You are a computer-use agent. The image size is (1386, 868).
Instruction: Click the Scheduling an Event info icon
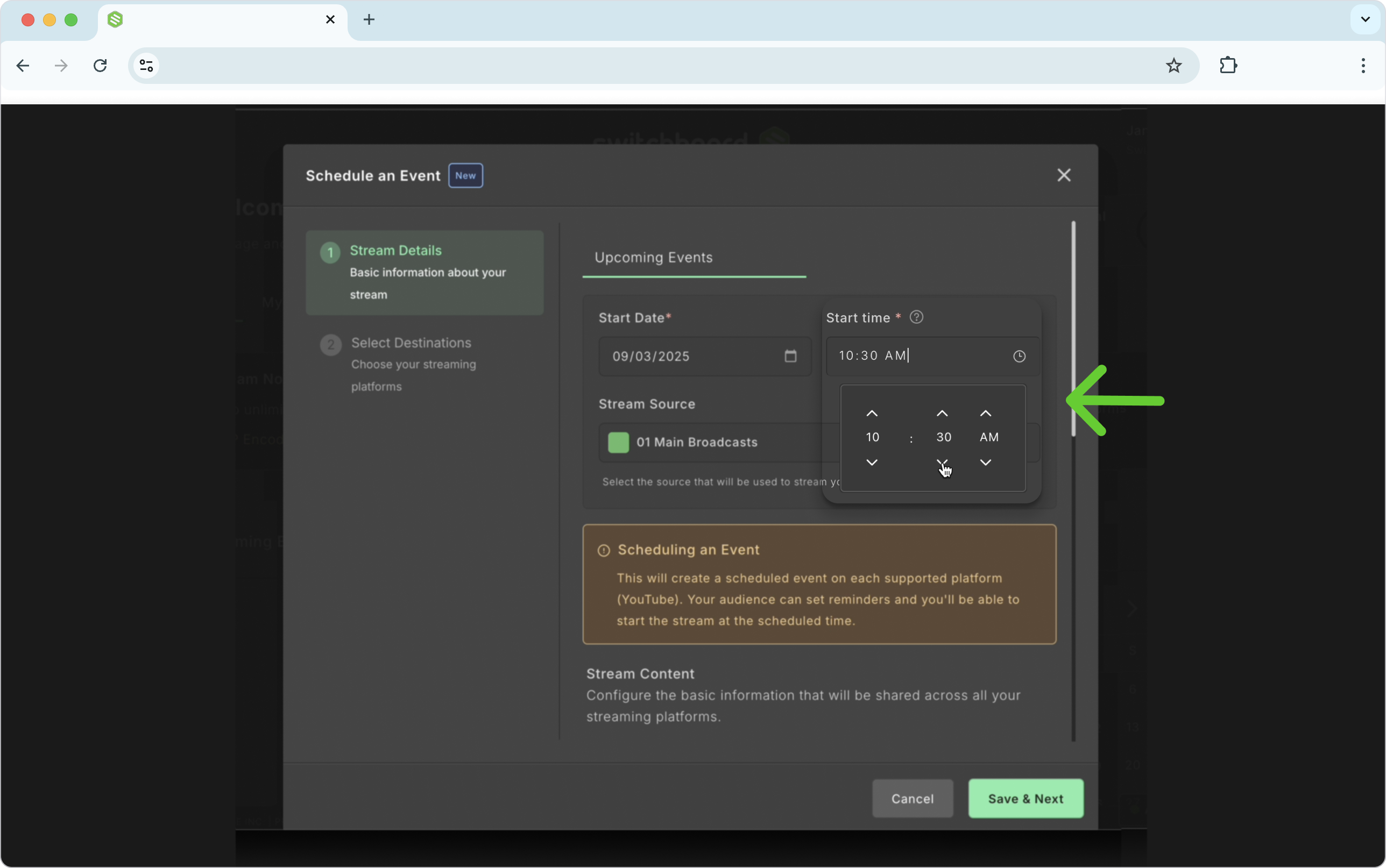click(x=603, y=551)
